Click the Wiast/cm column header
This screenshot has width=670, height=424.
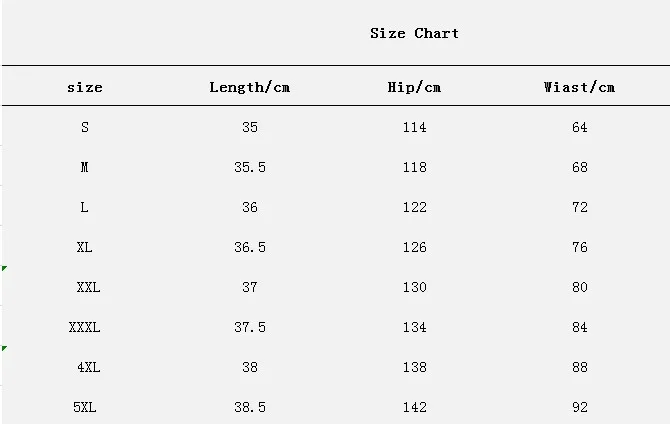pos(579,87)
